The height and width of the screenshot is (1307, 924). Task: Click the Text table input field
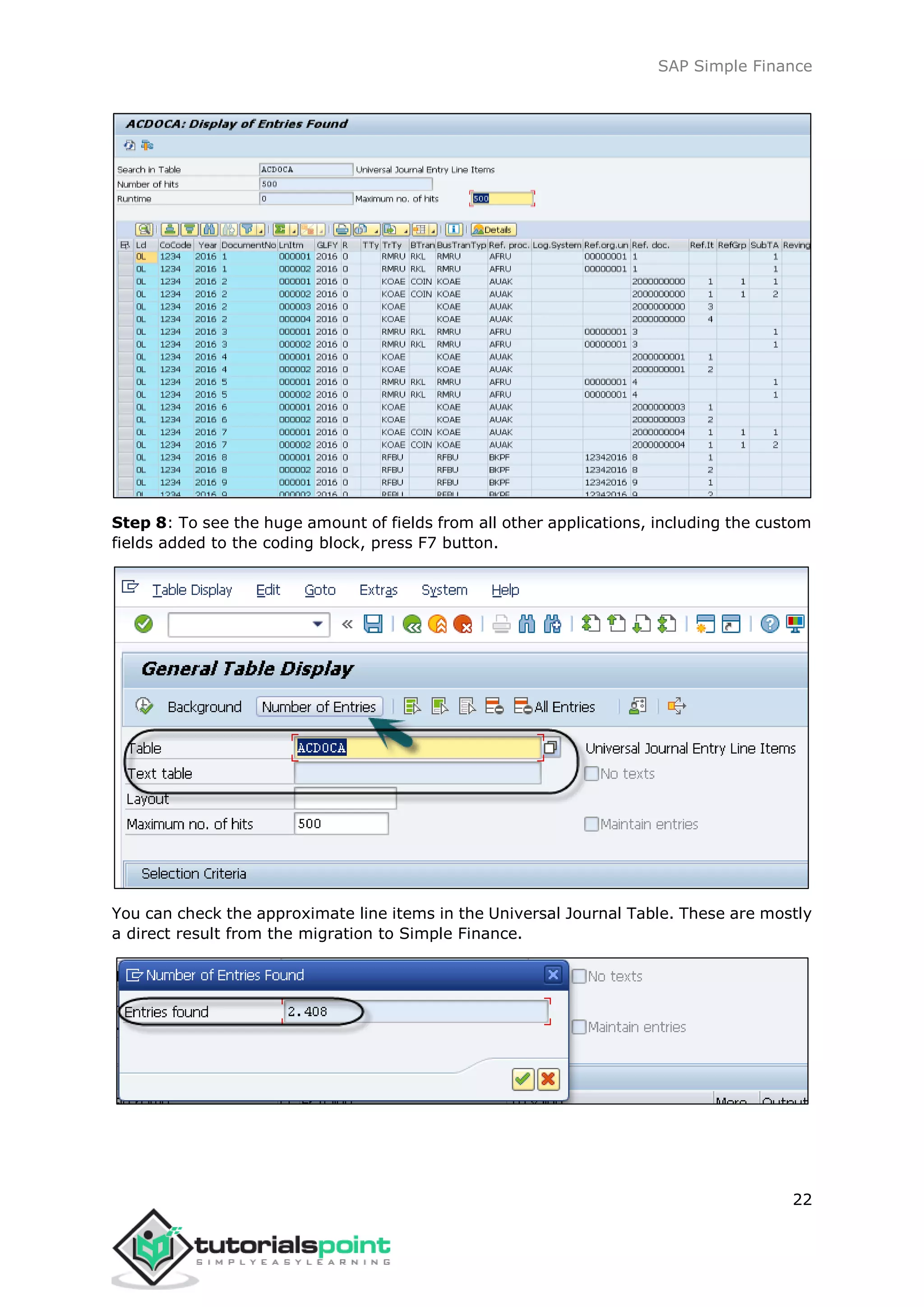coord(418,774)
